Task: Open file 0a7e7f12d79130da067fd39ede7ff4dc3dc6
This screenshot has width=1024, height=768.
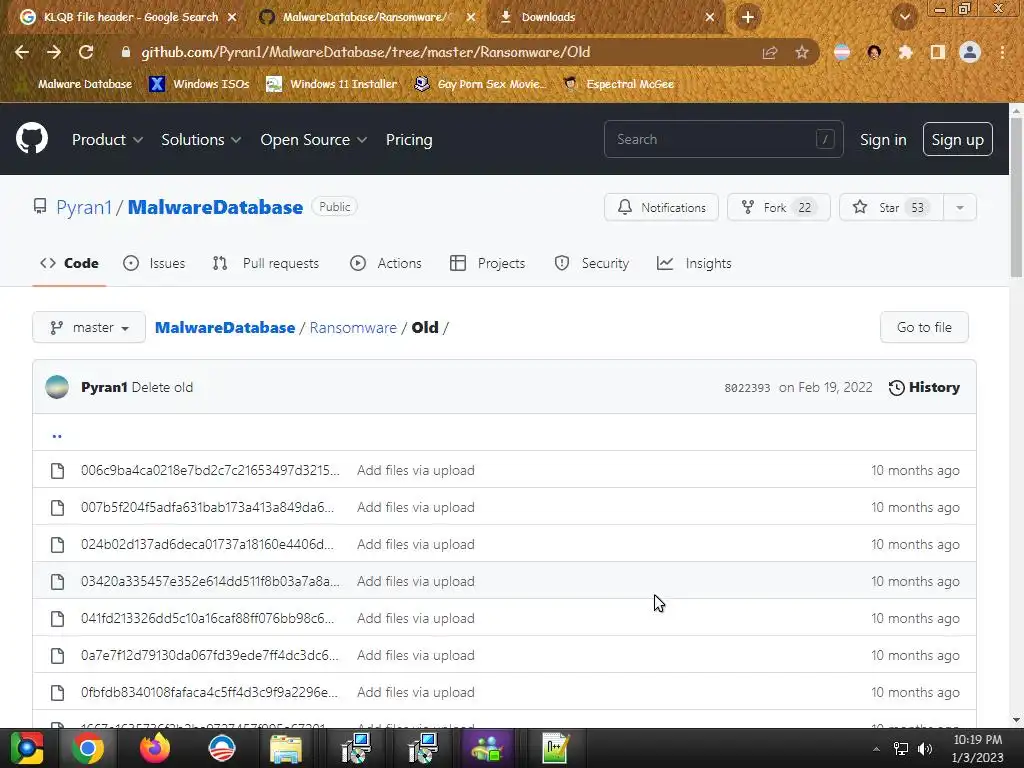Action: [x=210, y=656]
